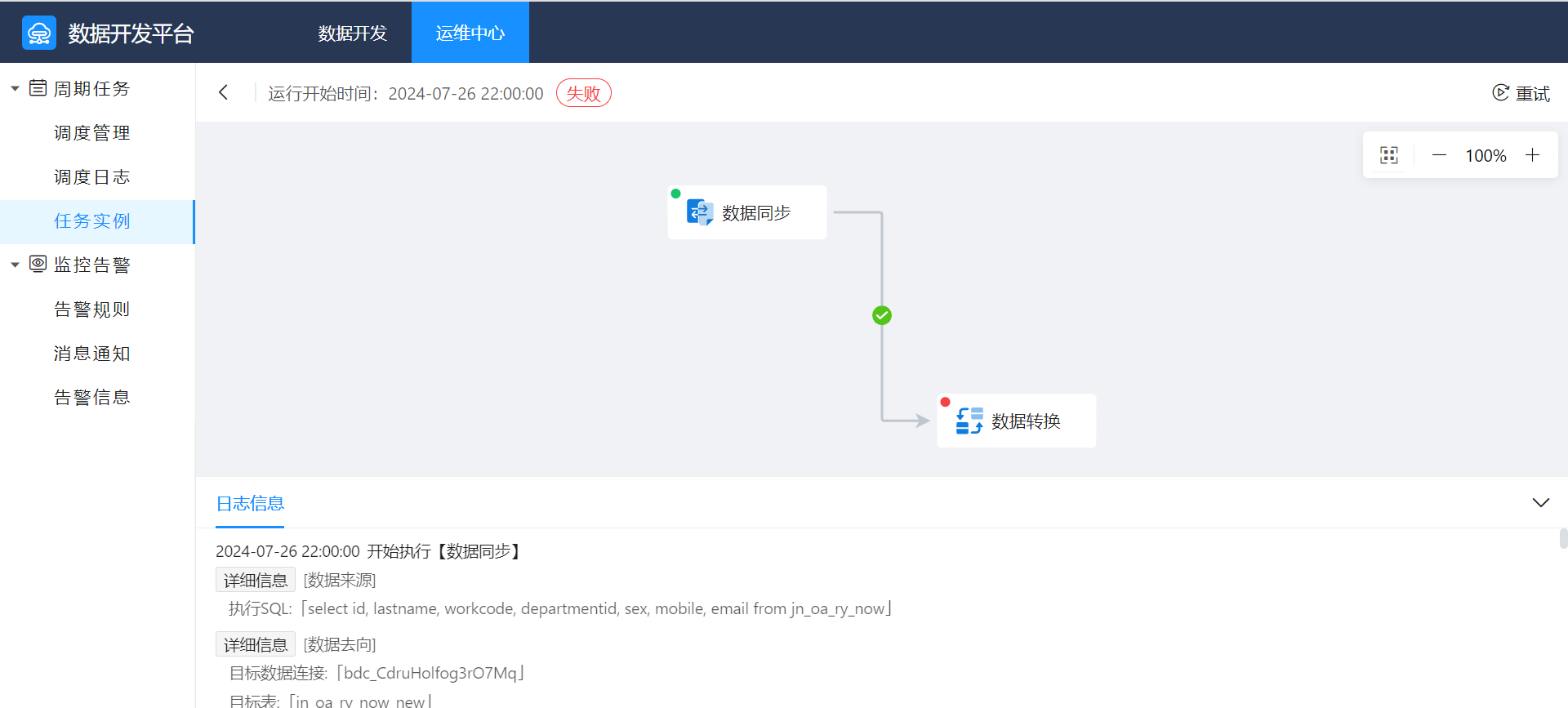Open 告警规则 in the sidebar
Viewport: 1568px width, 708px height.
coord(91,309)
